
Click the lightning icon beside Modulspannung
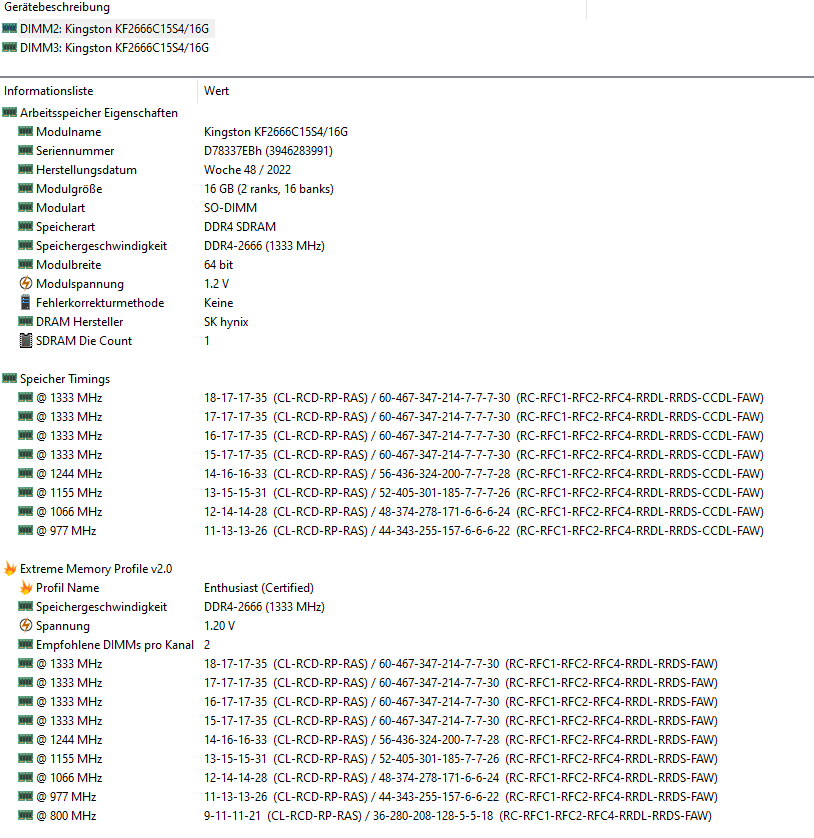[25, 283]
